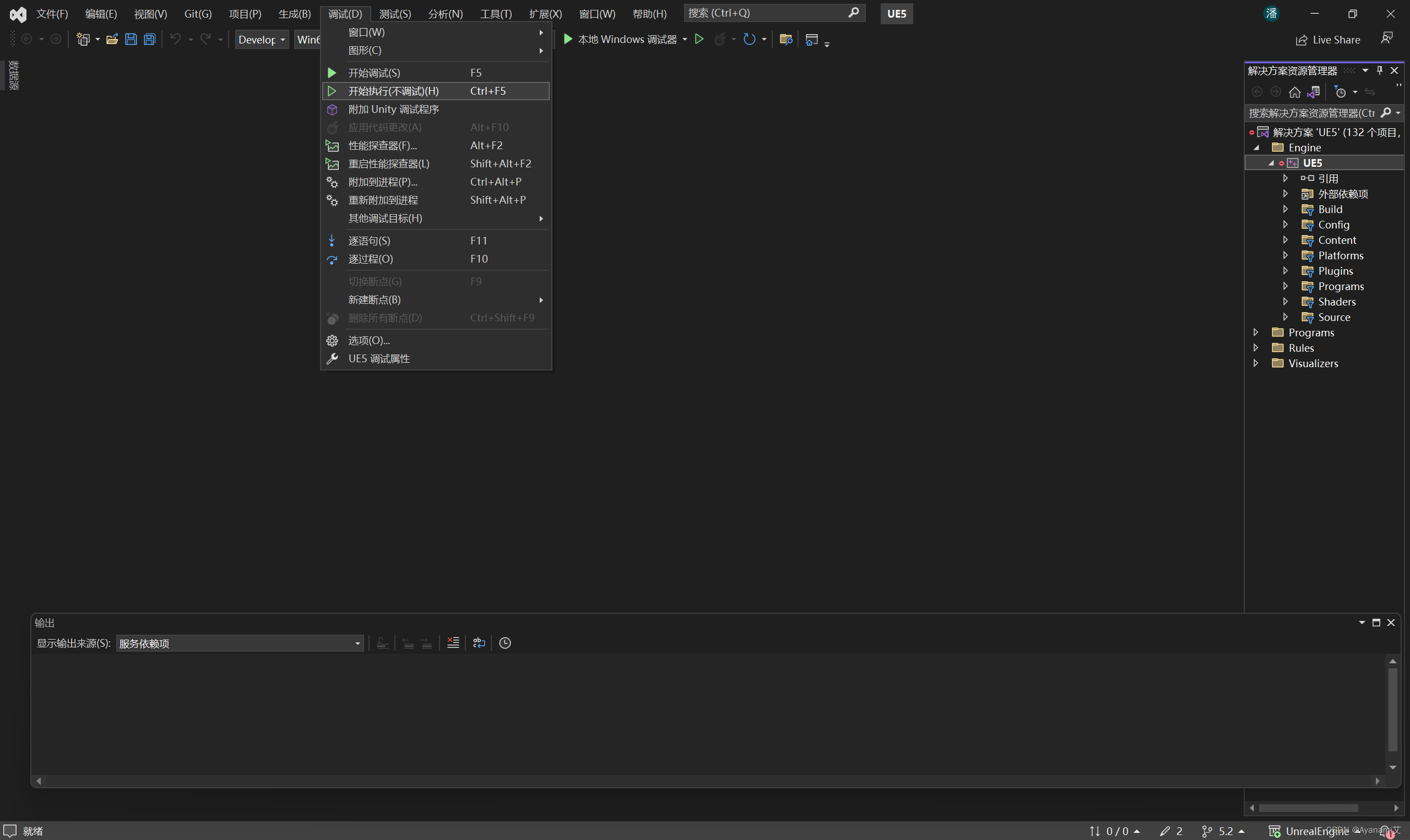Click the Restart circular arrow toolbar icon
Viewport: 1410px width, 840px height.
pos(749,39)
